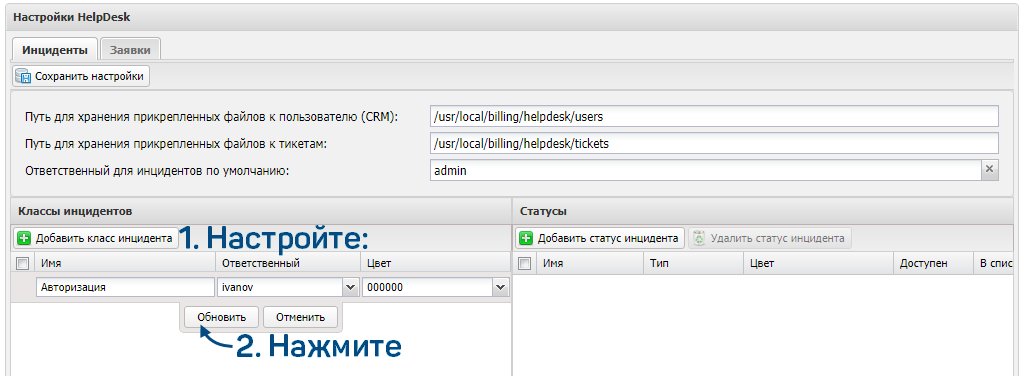The height and width of the screenshot is (376, 1024).
Task: Click the Имя field containing Авторизация
Action: tap(125, 287)
